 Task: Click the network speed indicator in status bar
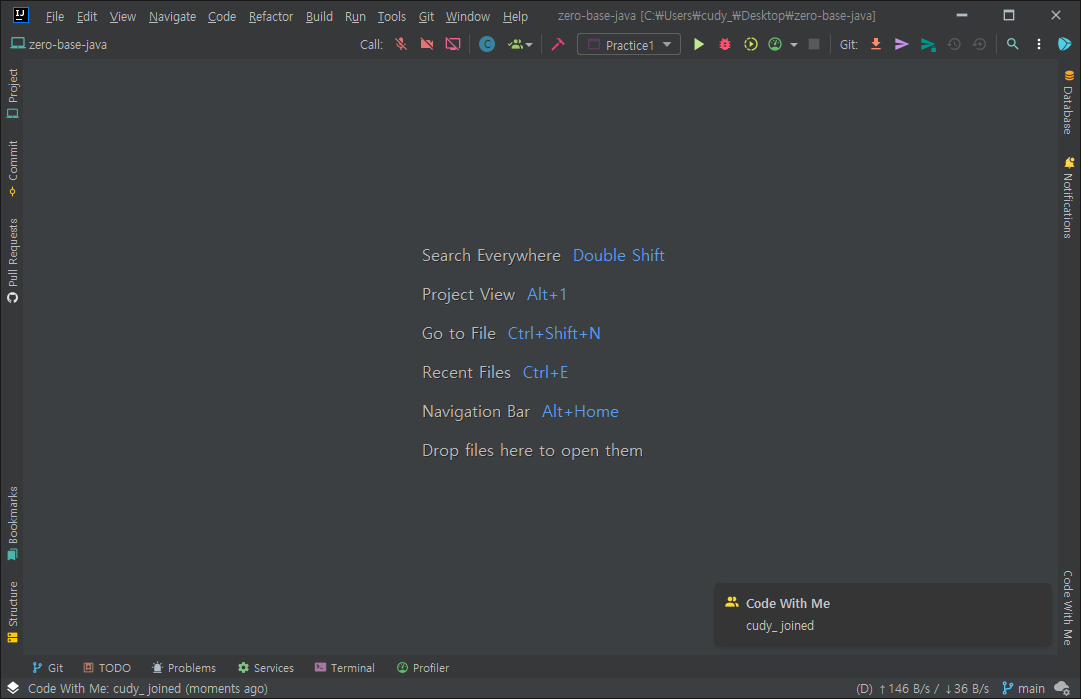click(x=922, y=688)
